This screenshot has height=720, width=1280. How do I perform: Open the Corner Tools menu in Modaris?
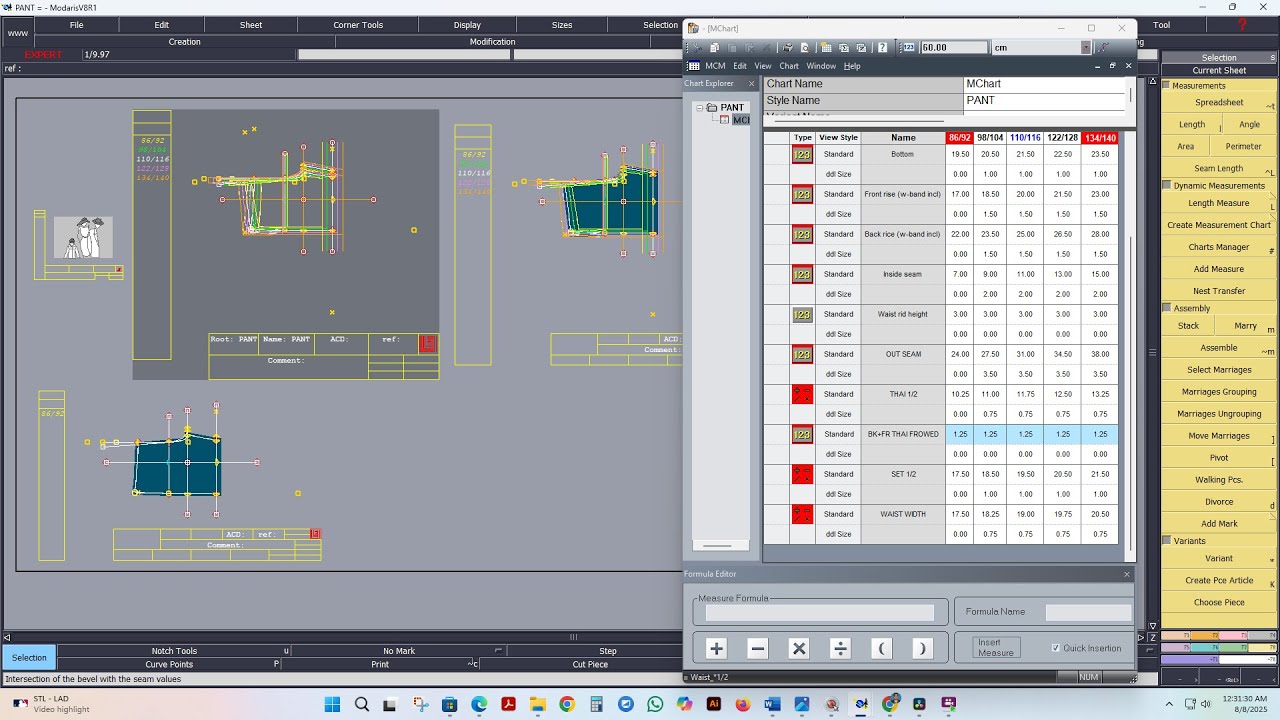(358, 25)
